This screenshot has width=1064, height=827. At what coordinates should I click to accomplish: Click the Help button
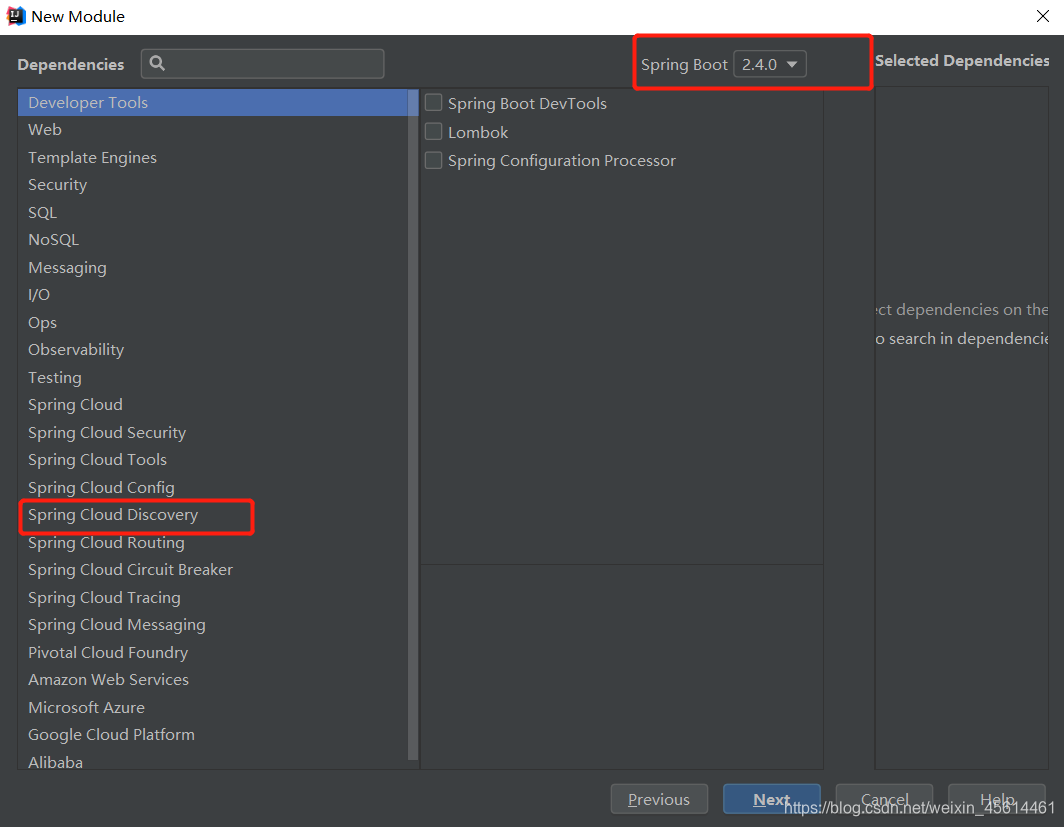(x=997, y=799)
